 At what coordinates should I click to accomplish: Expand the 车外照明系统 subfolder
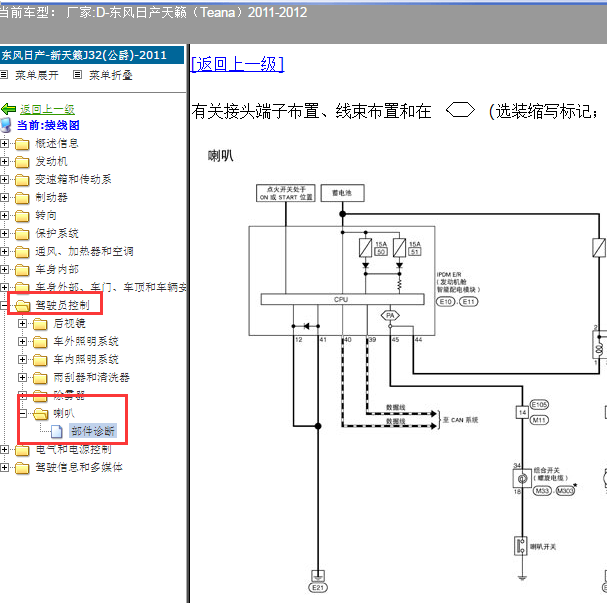(22, 341)
